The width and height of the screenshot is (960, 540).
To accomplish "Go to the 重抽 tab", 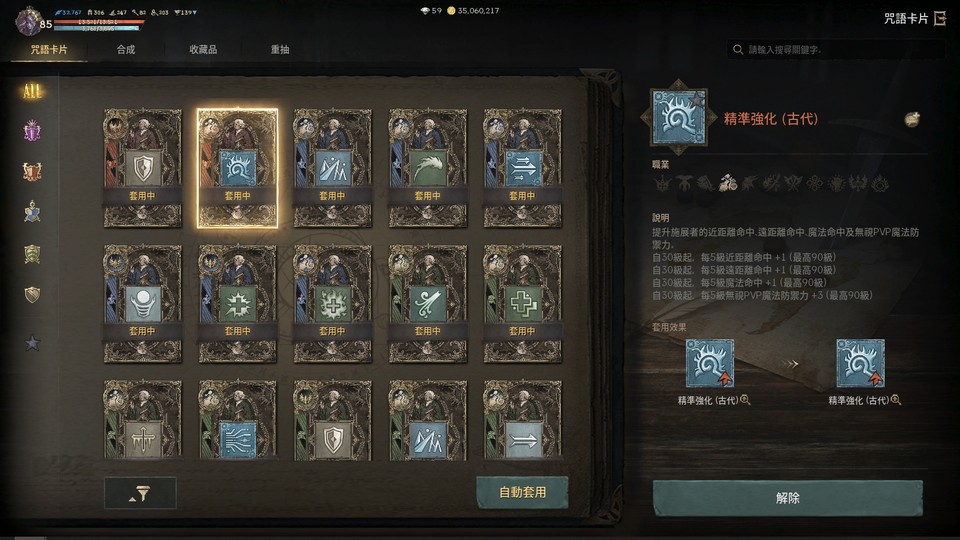I will click(280, 50).
